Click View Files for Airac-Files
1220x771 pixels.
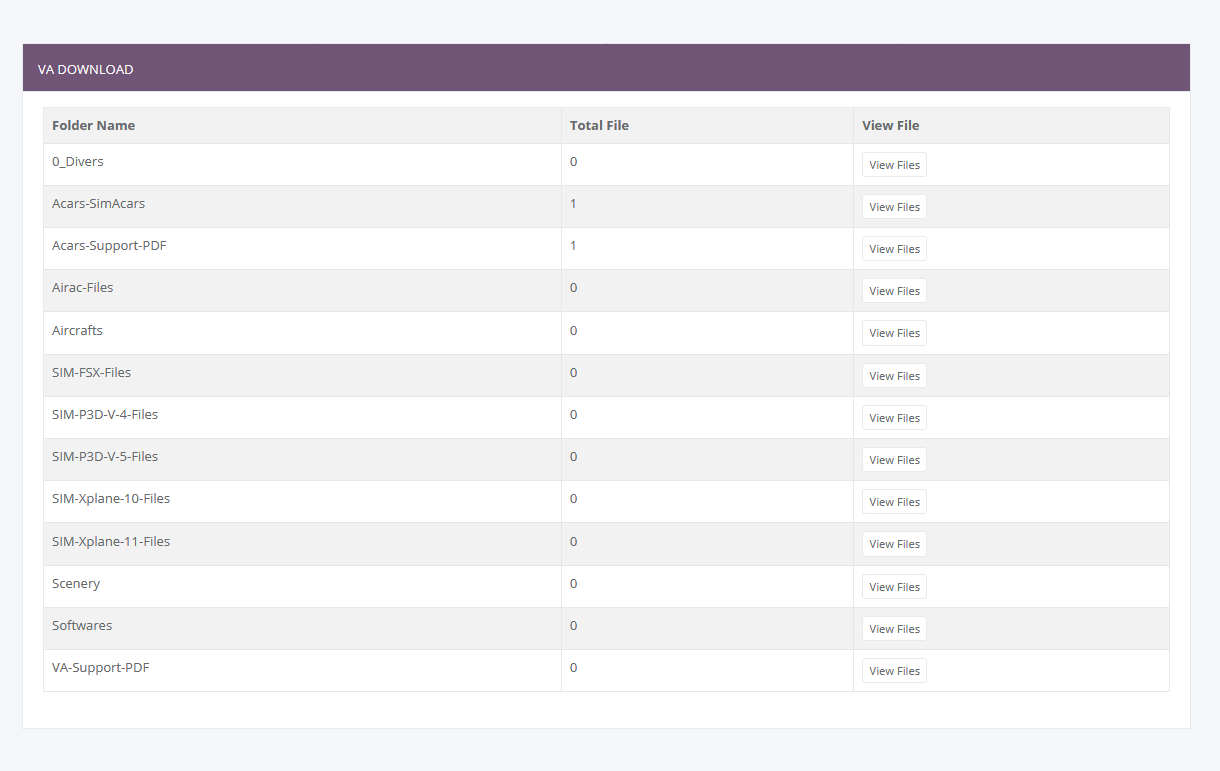click(894, 291)
